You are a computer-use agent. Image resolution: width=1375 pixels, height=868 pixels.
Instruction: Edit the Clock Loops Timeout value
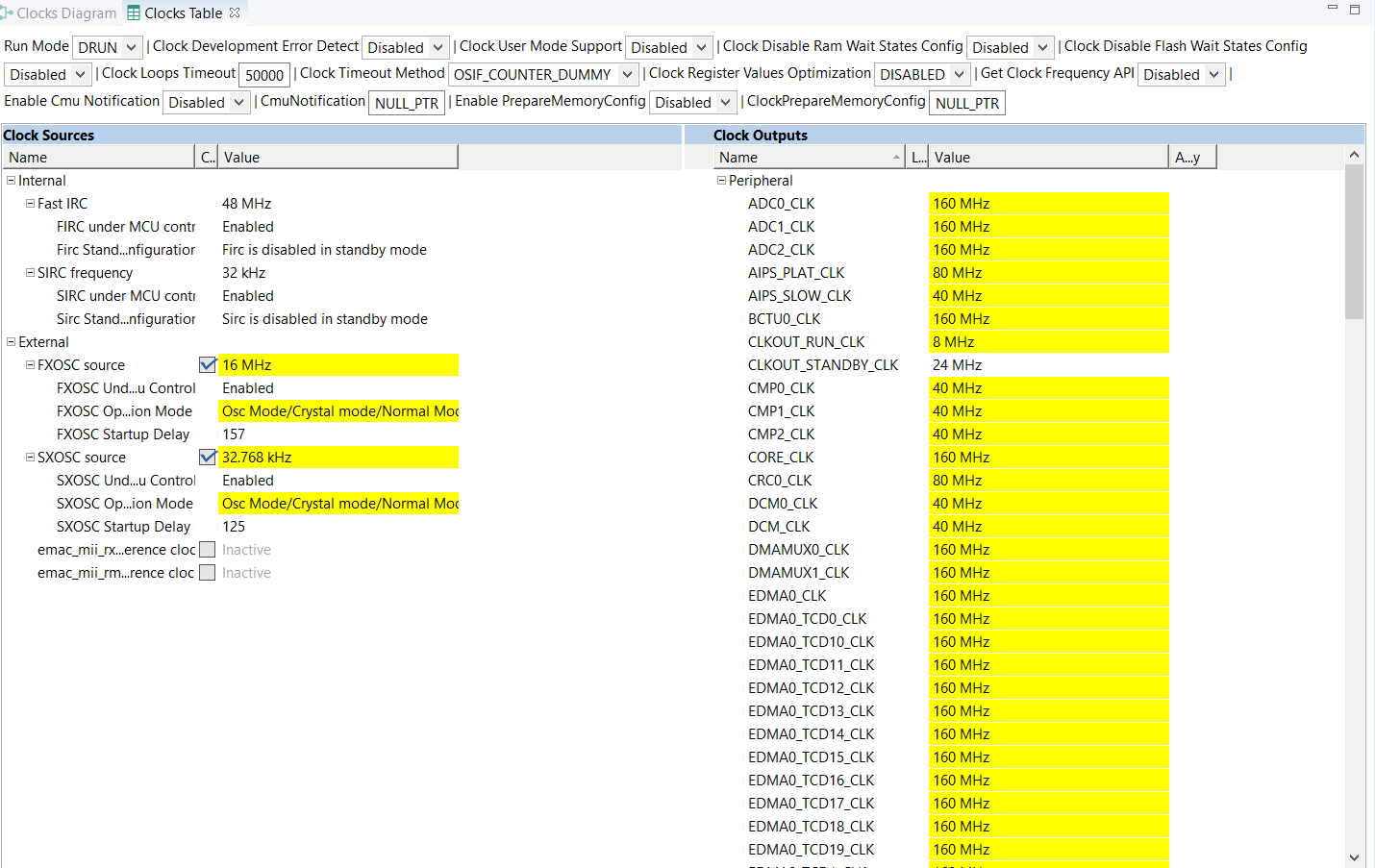(263, 74)
